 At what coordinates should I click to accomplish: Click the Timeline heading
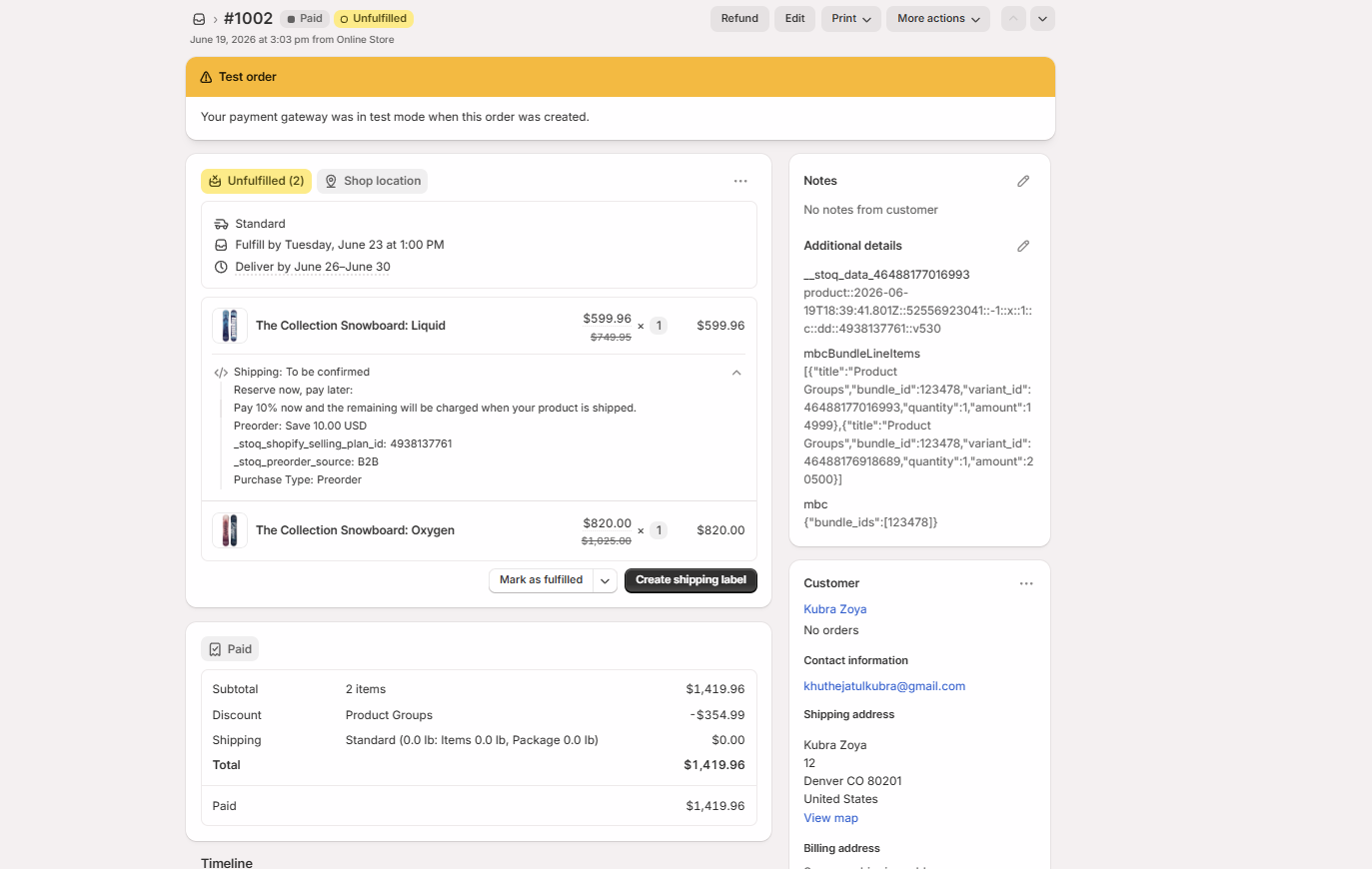point(227,862)
